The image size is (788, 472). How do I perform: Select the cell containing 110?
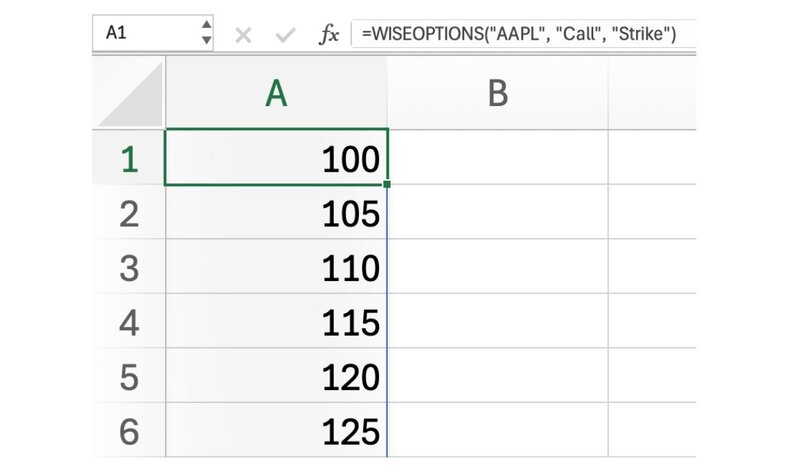point(276,268)
